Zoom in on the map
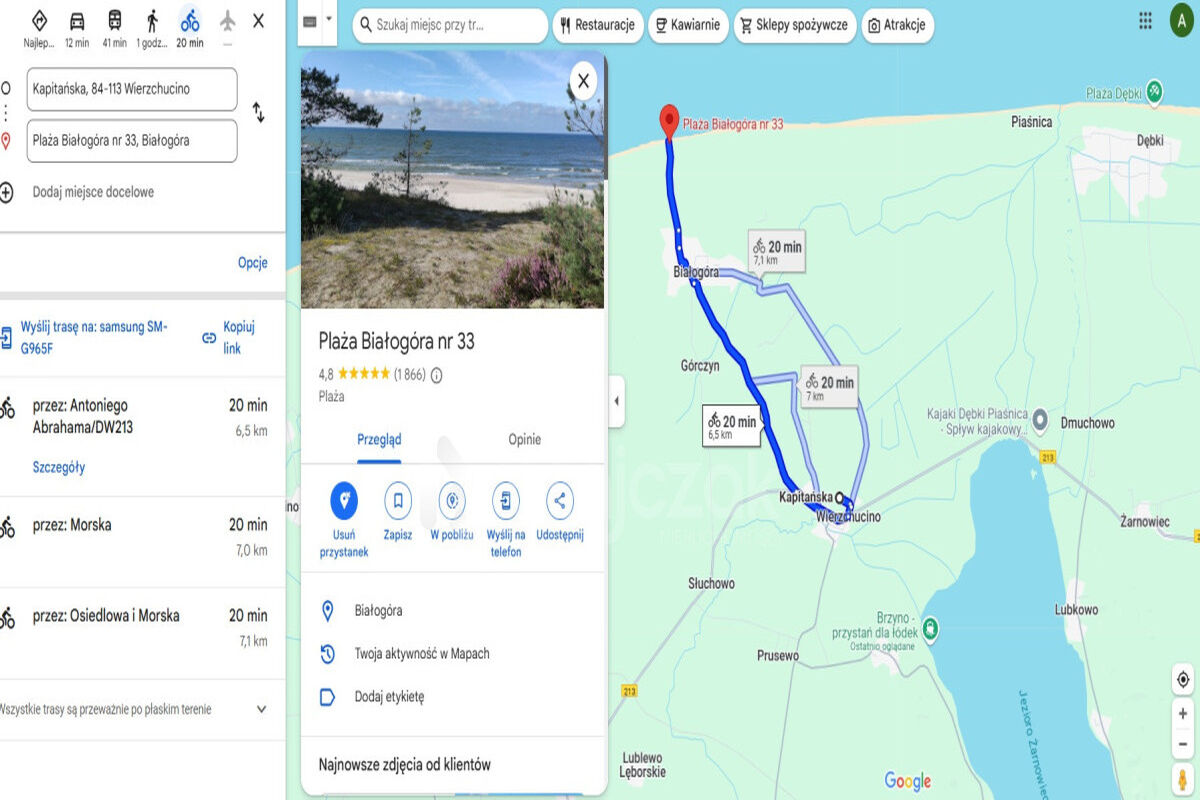1200x800 pixels. [1183, 714]
